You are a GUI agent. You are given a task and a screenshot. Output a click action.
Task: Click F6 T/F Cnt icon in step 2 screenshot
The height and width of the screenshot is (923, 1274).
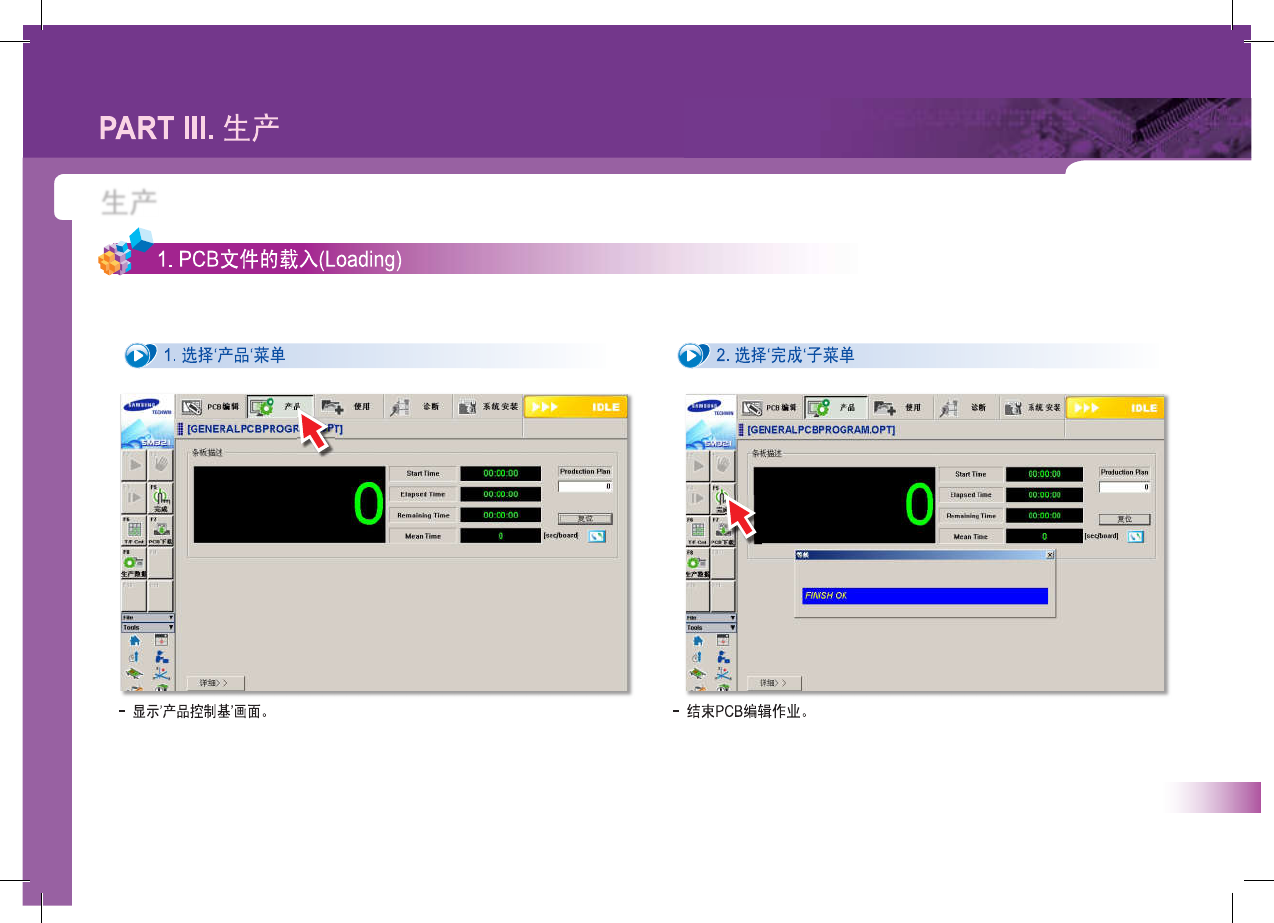[x=697, y=530]
